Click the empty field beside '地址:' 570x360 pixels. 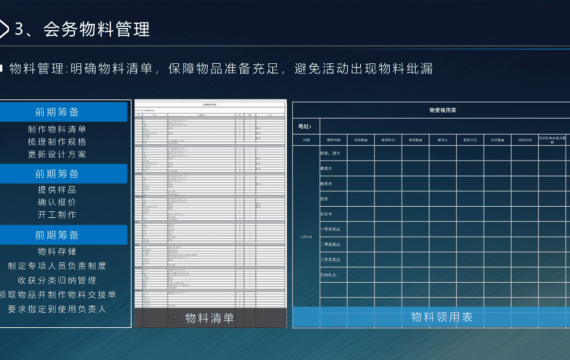coord(445,127)
